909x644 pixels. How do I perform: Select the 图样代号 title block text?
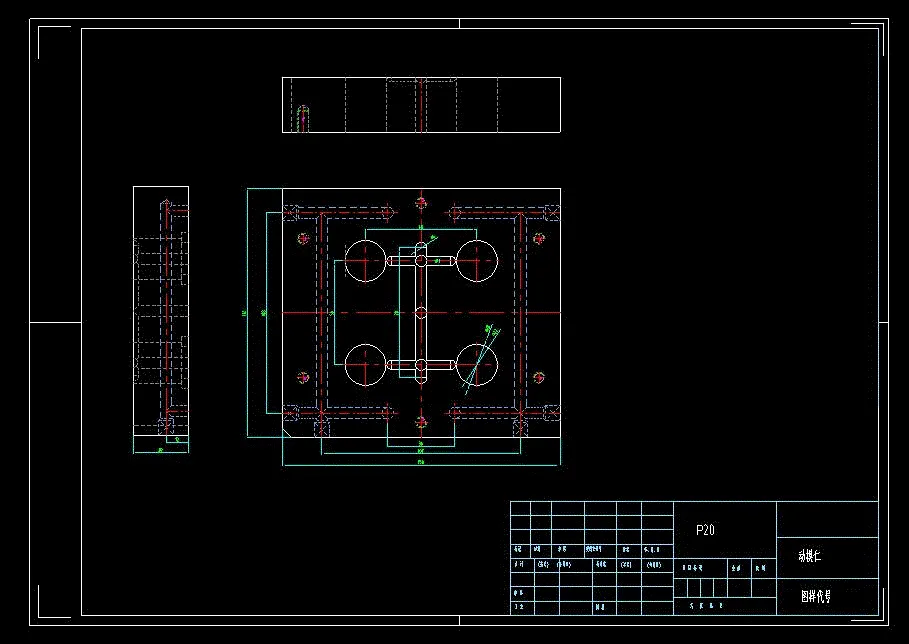click(816, 596)
